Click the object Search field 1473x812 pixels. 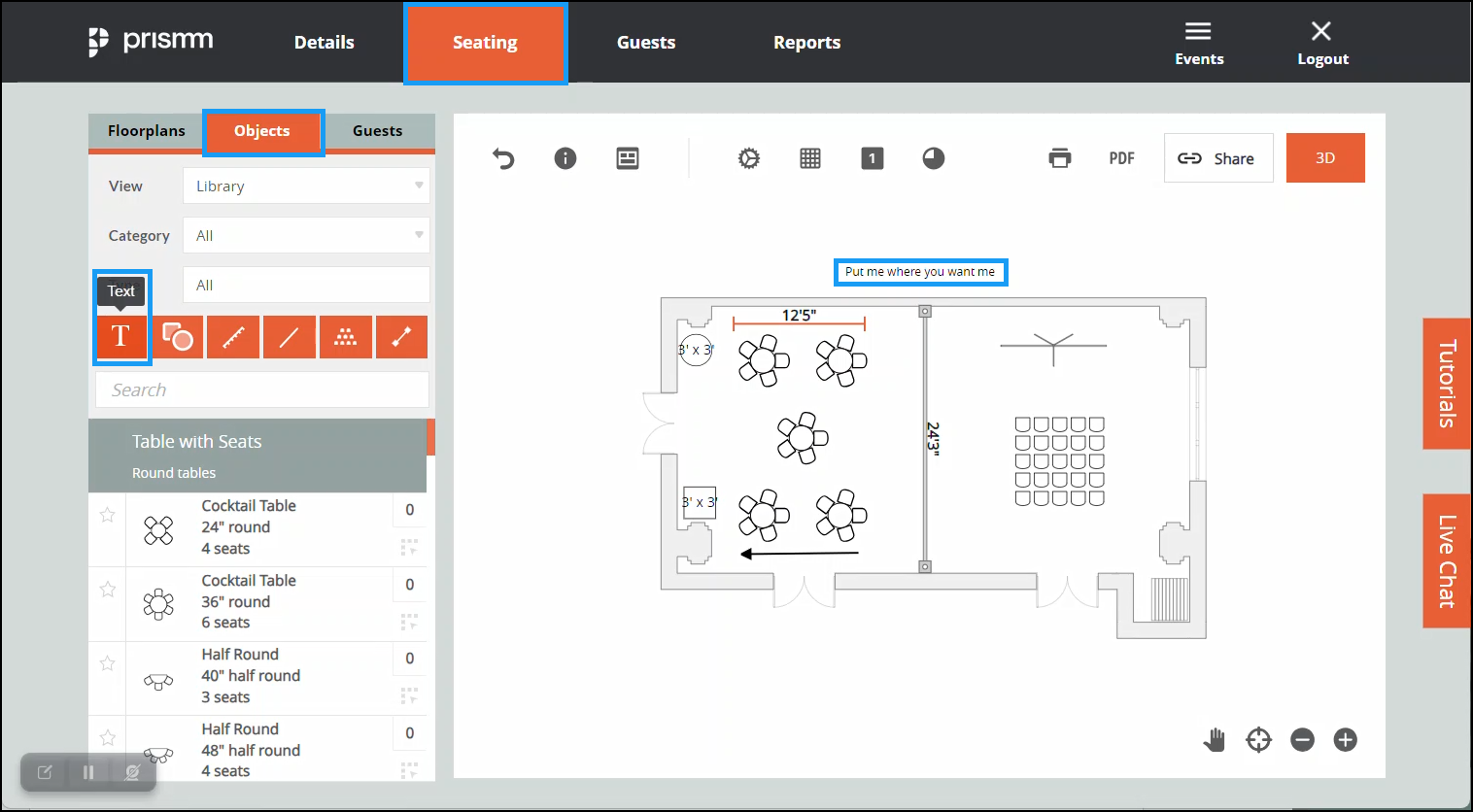coord(262,389)
